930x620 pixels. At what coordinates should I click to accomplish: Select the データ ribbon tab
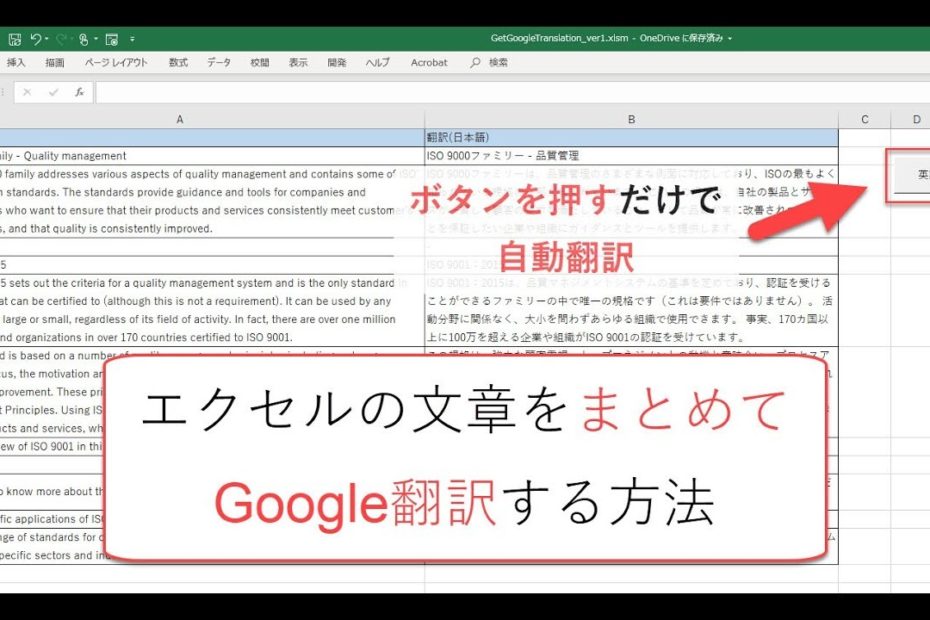click(219, 63)
